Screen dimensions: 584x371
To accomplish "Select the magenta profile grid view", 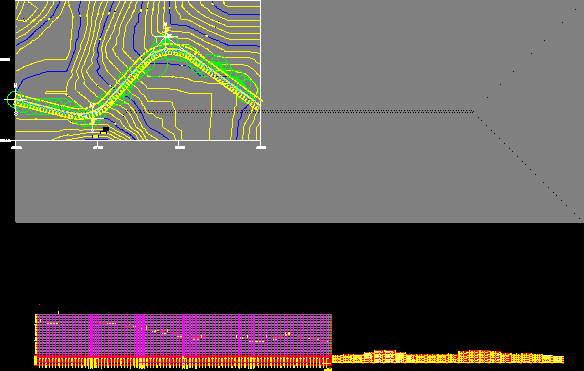I will click(184, 335).
